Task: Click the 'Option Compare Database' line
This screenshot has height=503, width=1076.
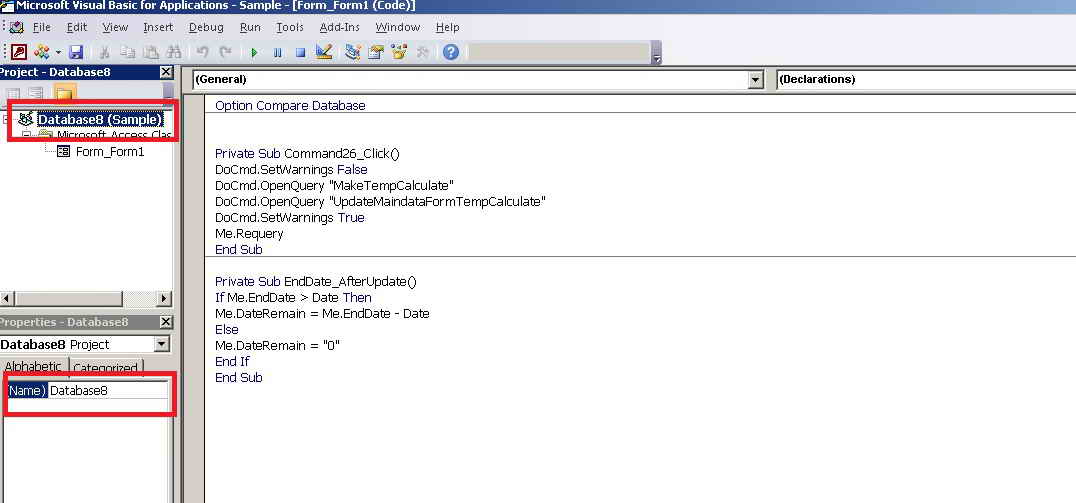Action: pos(290,106)
